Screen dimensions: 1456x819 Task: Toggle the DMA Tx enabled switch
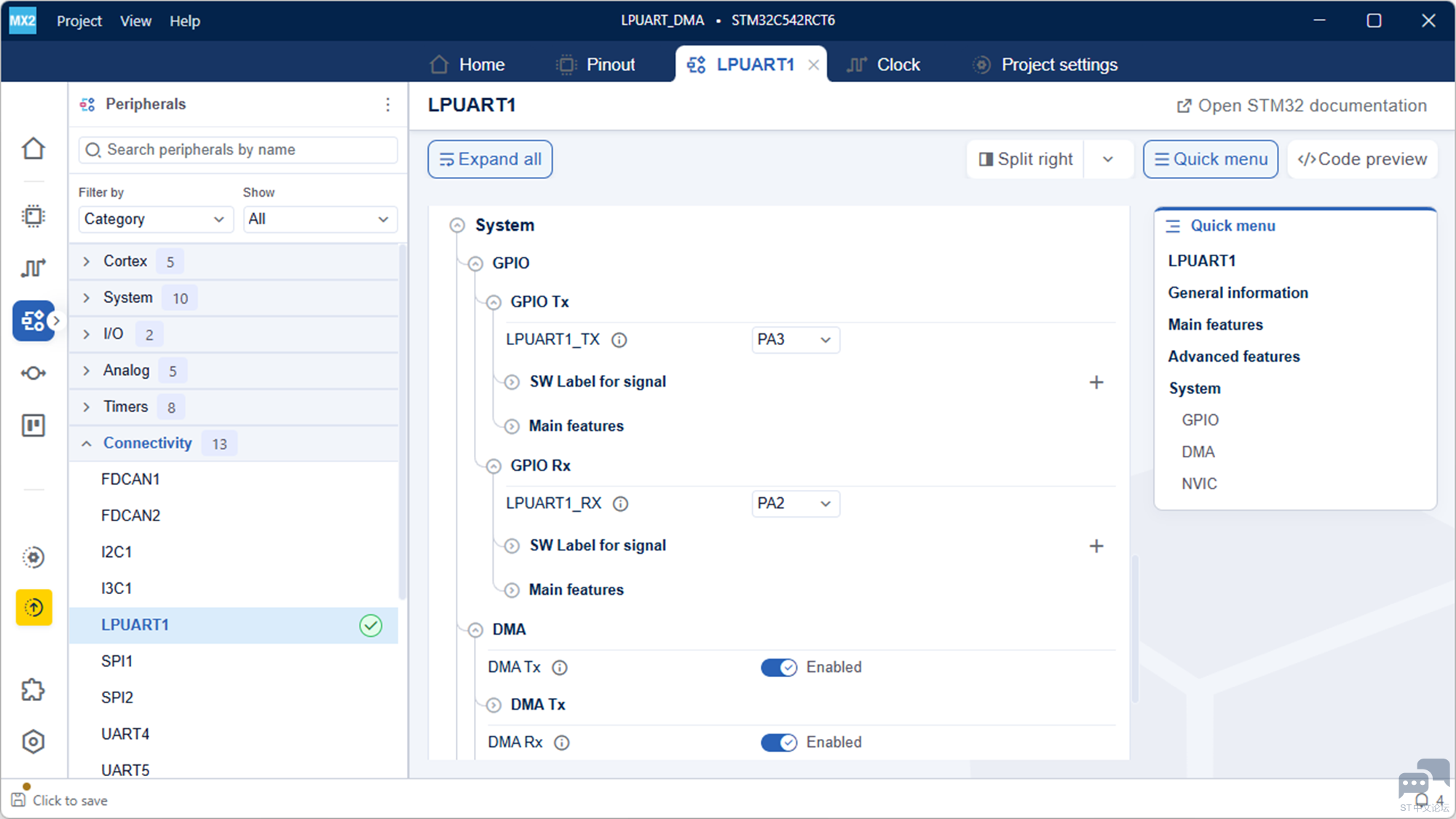tap(779, 668)
